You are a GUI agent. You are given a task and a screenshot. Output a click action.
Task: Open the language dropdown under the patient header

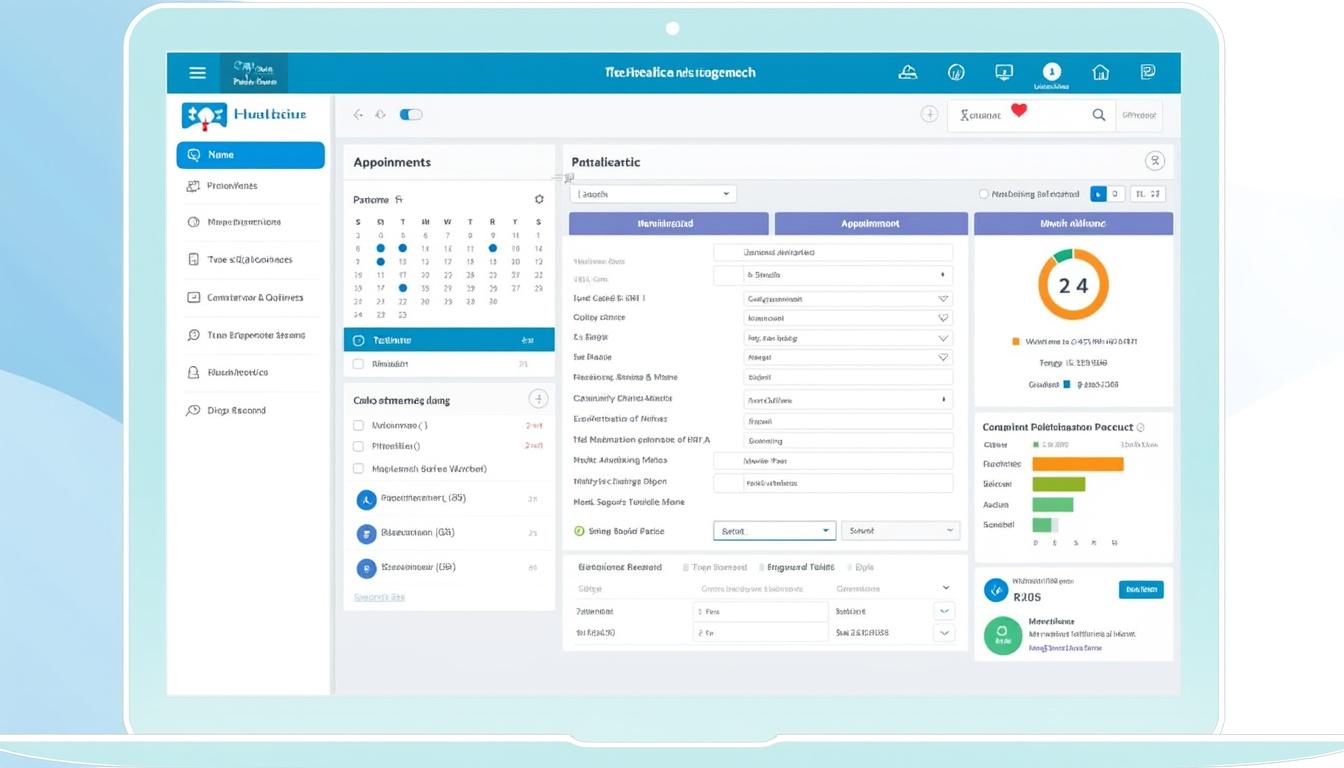(652, 193)
